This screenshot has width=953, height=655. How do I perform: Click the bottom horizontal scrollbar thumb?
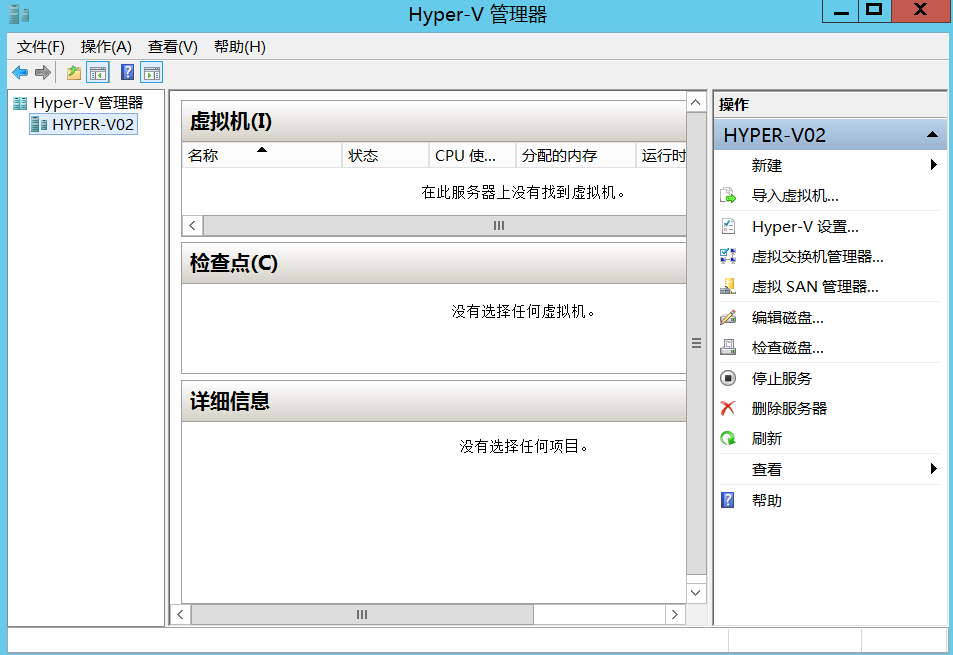pyautogui.click(x=362, y=614)
